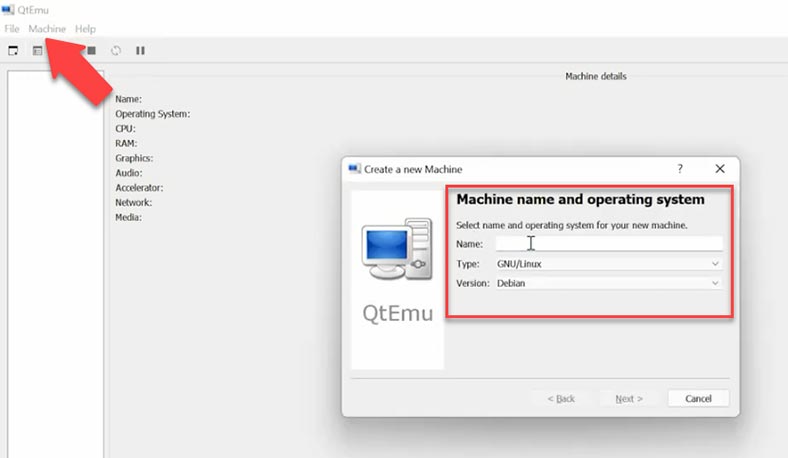Click the Cancel button in wizard
This screenshot has width=788, height=458.
698,399
